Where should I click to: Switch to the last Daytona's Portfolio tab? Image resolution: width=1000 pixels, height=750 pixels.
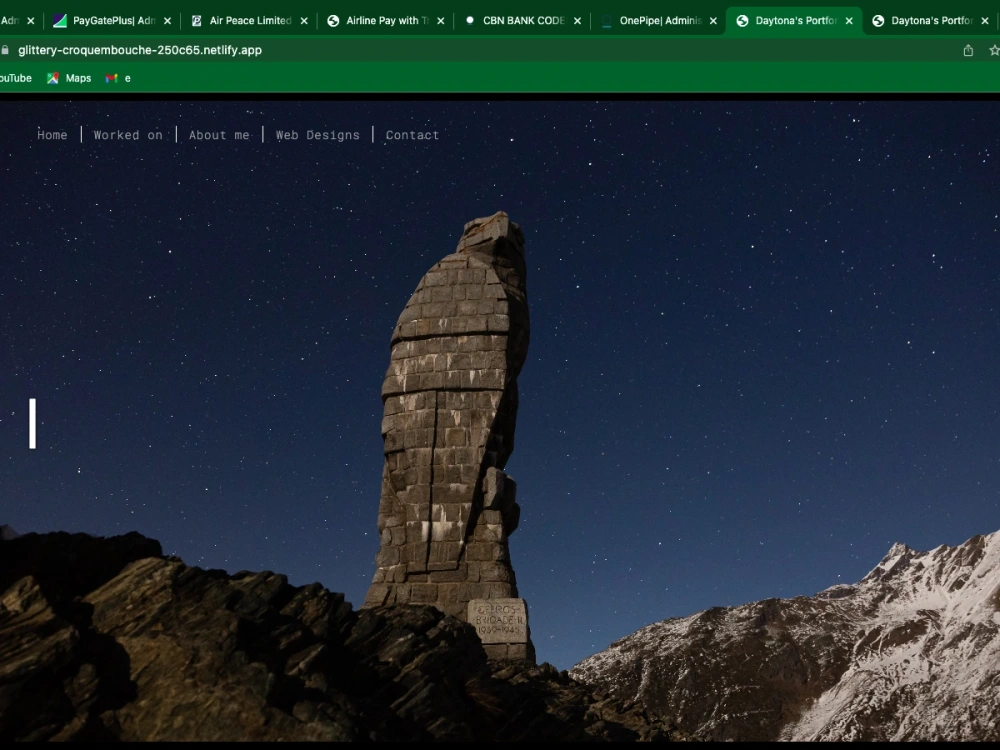930,20
